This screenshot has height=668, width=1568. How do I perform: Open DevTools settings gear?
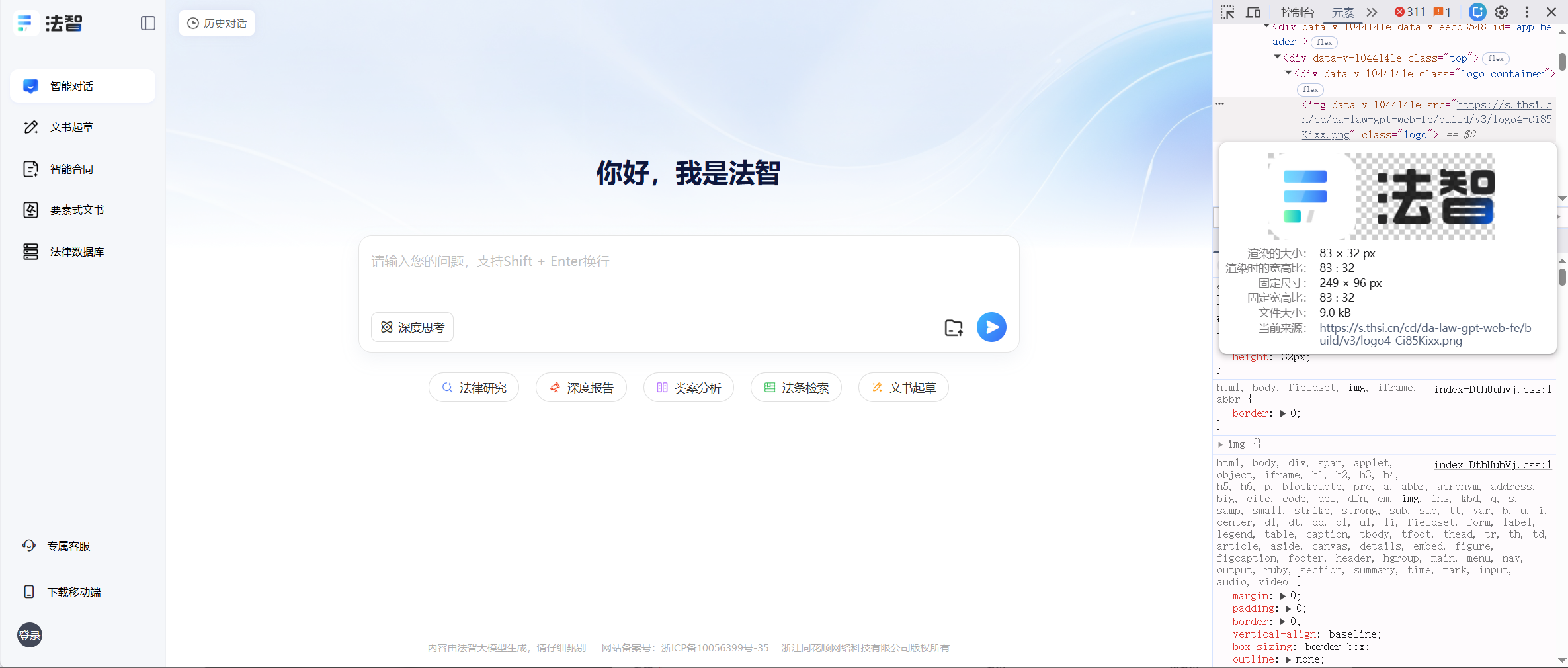point(1502,12)
